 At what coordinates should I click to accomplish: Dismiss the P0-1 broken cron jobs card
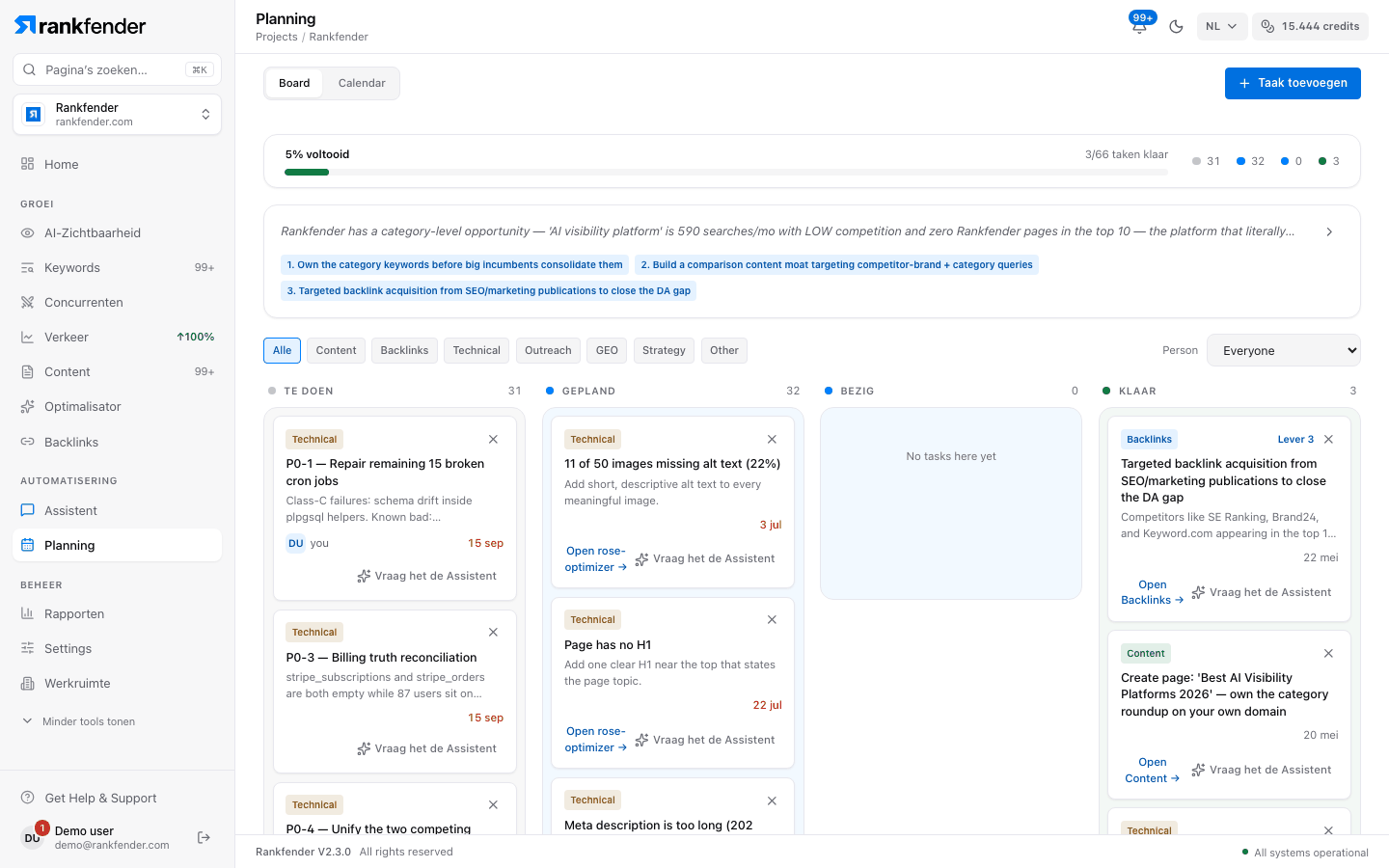(x=493, y=439)
